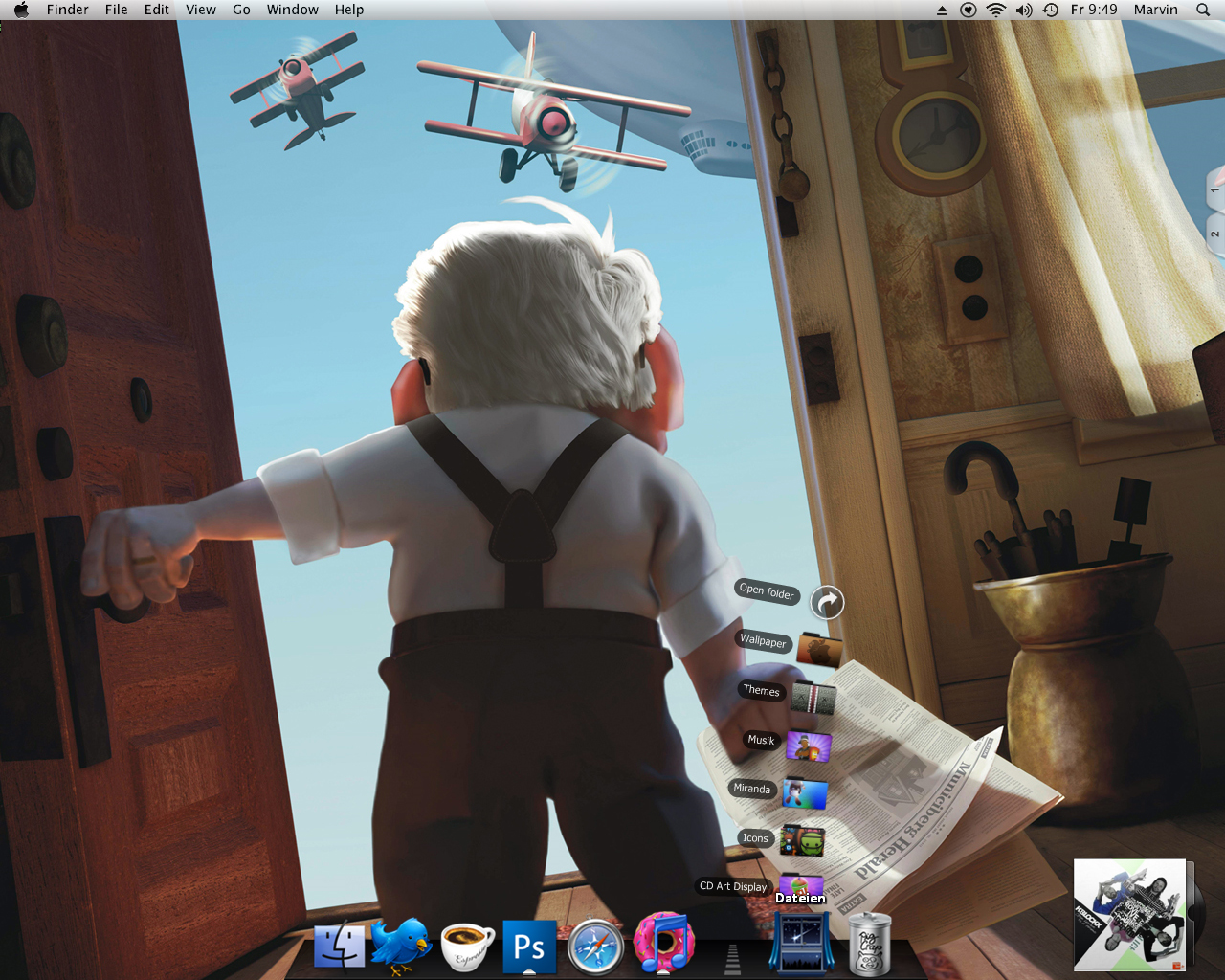
Task: Open Finder from the dock
Action: point(340,945)
